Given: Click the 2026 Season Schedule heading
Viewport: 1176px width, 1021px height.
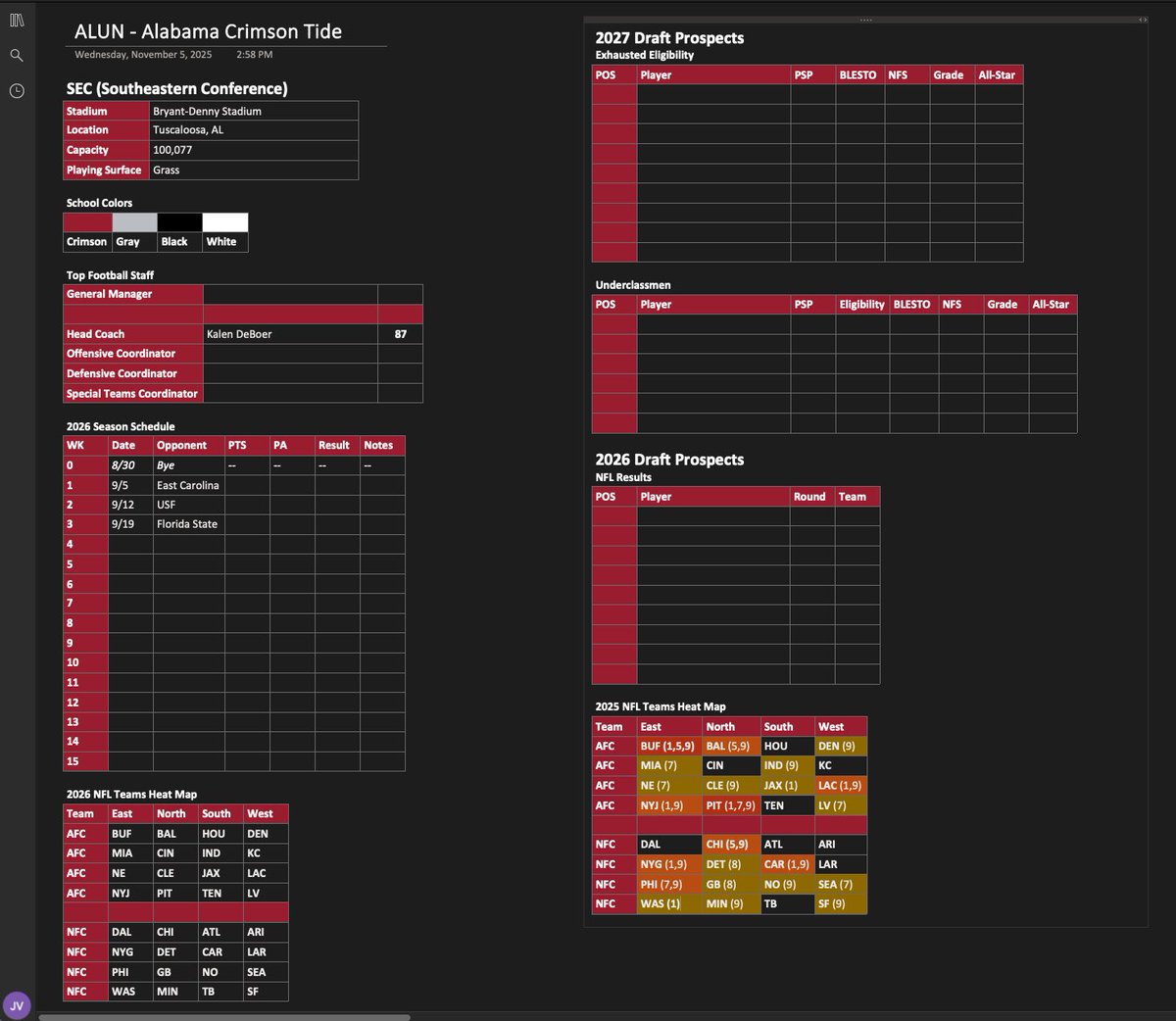Looking at the screenshot, I should (x=121, y=426).
